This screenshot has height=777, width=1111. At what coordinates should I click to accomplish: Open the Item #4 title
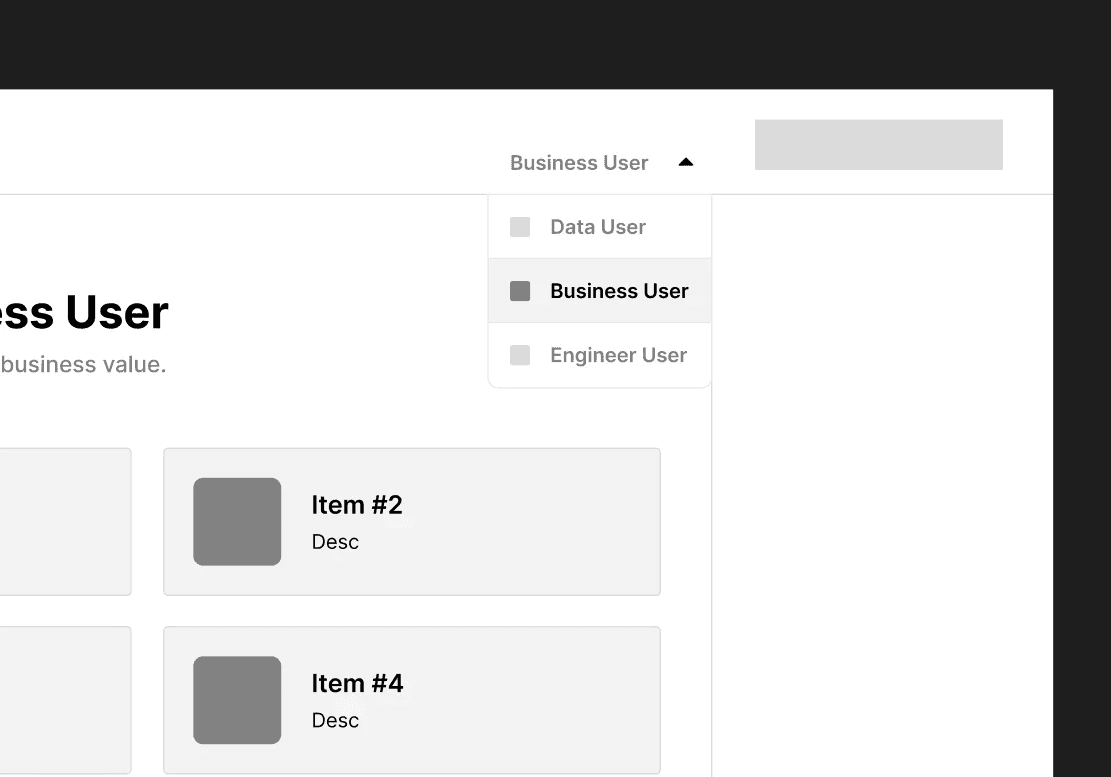point(357,683)
